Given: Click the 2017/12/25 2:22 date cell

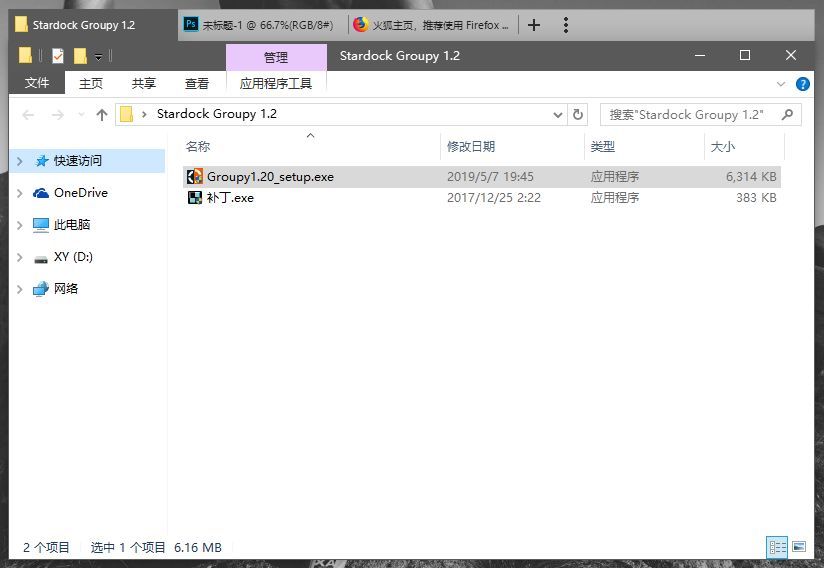Looking at the screenshot, I should tap(493, 198).
